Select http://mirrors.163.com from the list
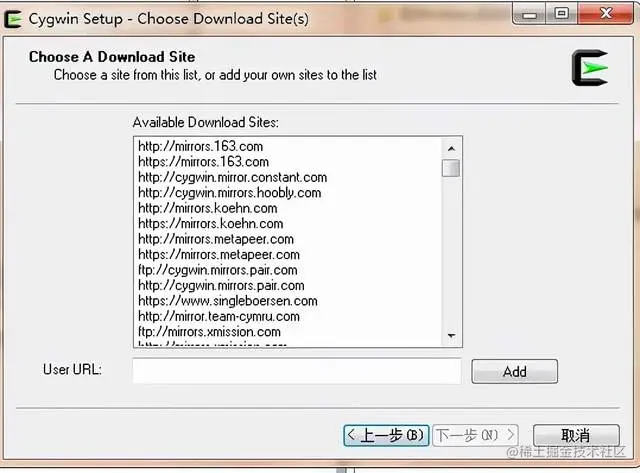The width and height of the screenshot is (640, 473). click(200, 146)
